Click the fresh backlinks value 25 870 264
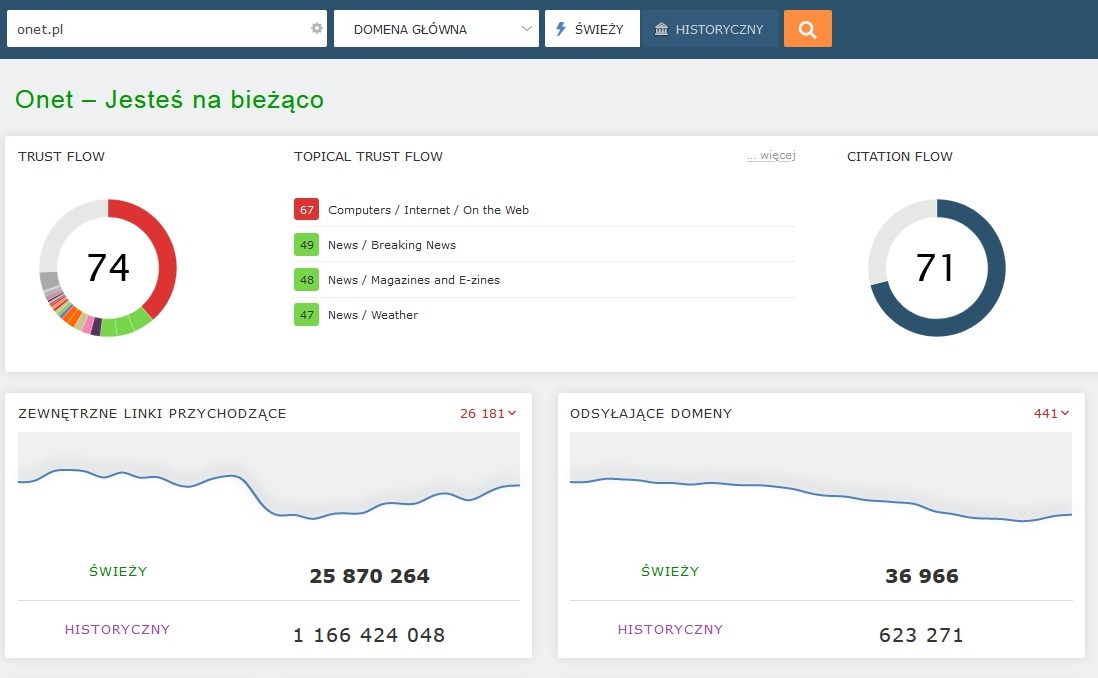The image size is (1098, 678). tap(370, 576)
